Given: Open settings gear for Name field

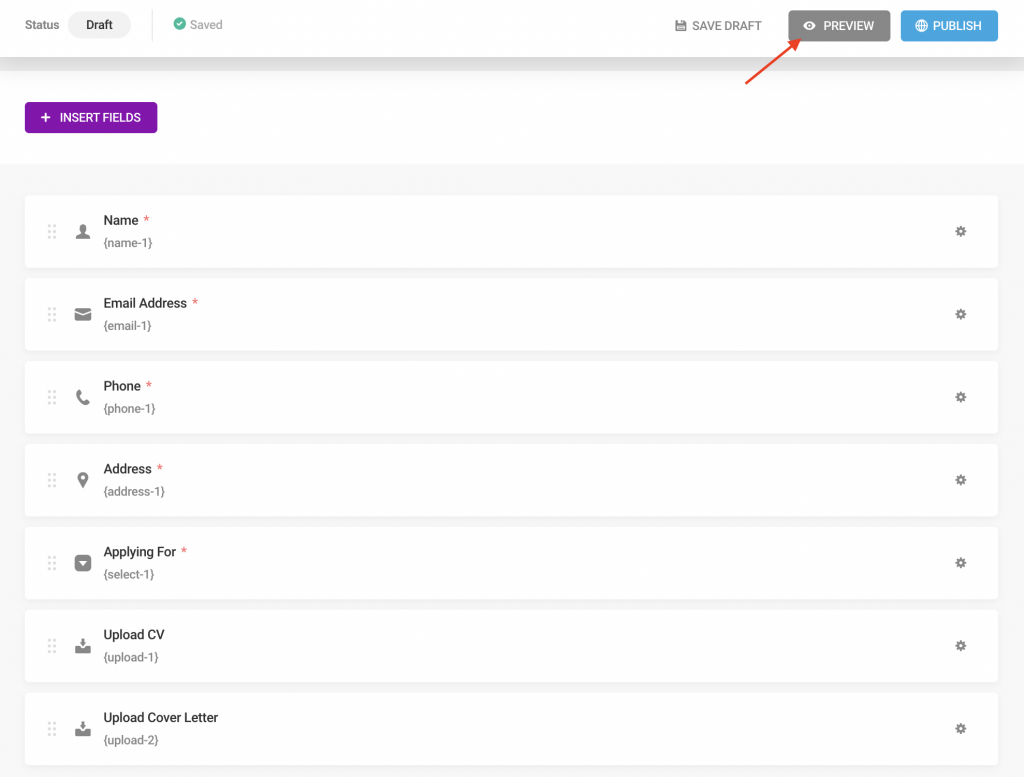Looking at the screenshot, I should 960,231.
